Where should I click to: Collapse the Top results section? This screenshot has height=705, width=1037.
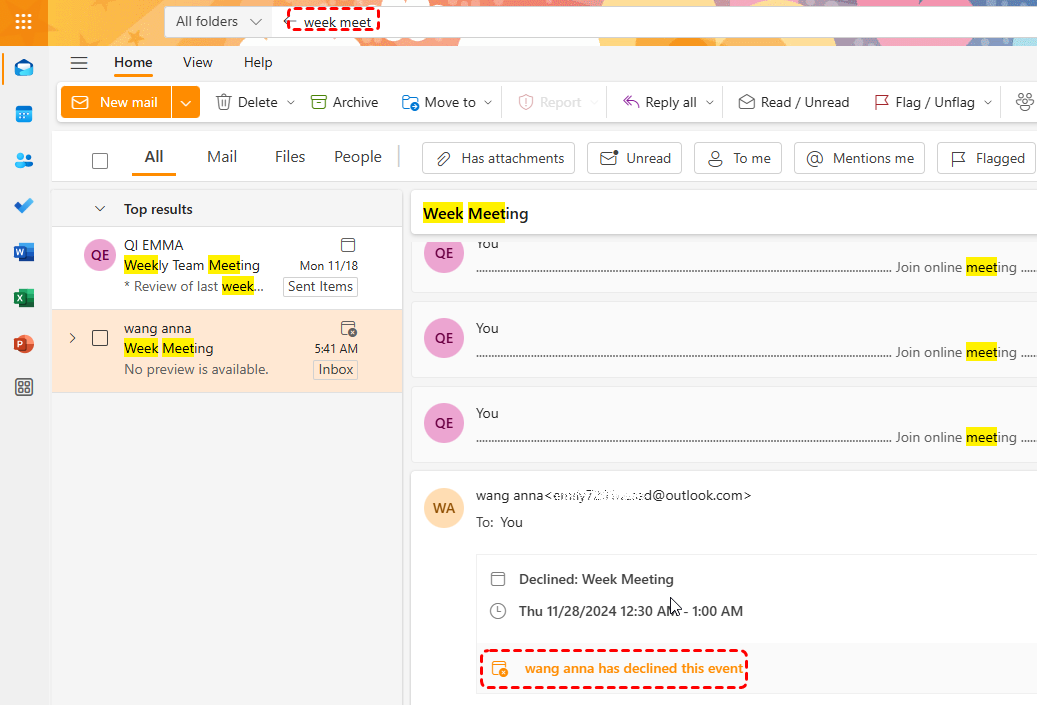point(99,209)
